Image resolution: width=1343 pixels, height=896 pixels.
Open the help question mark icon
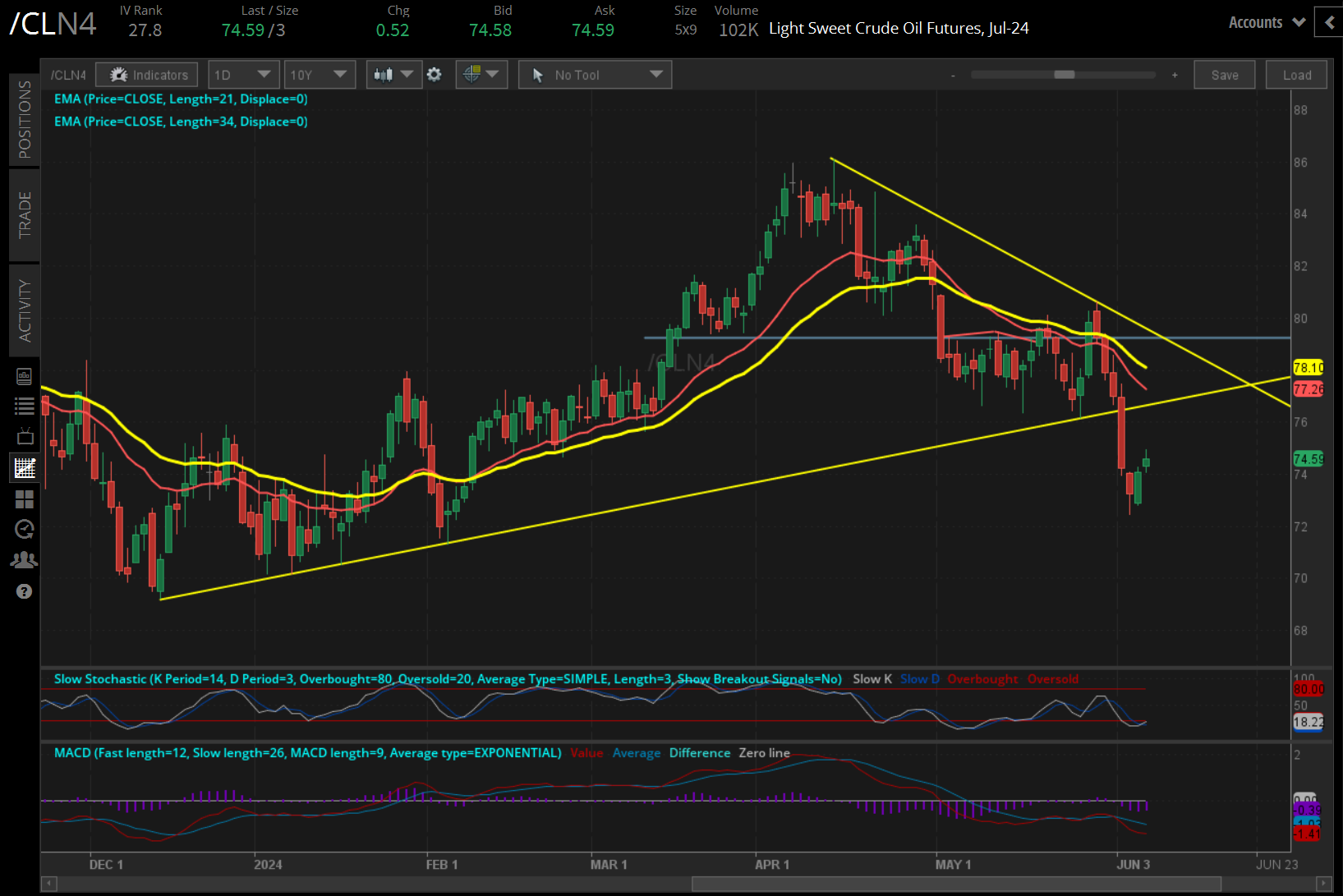[25, 591]
